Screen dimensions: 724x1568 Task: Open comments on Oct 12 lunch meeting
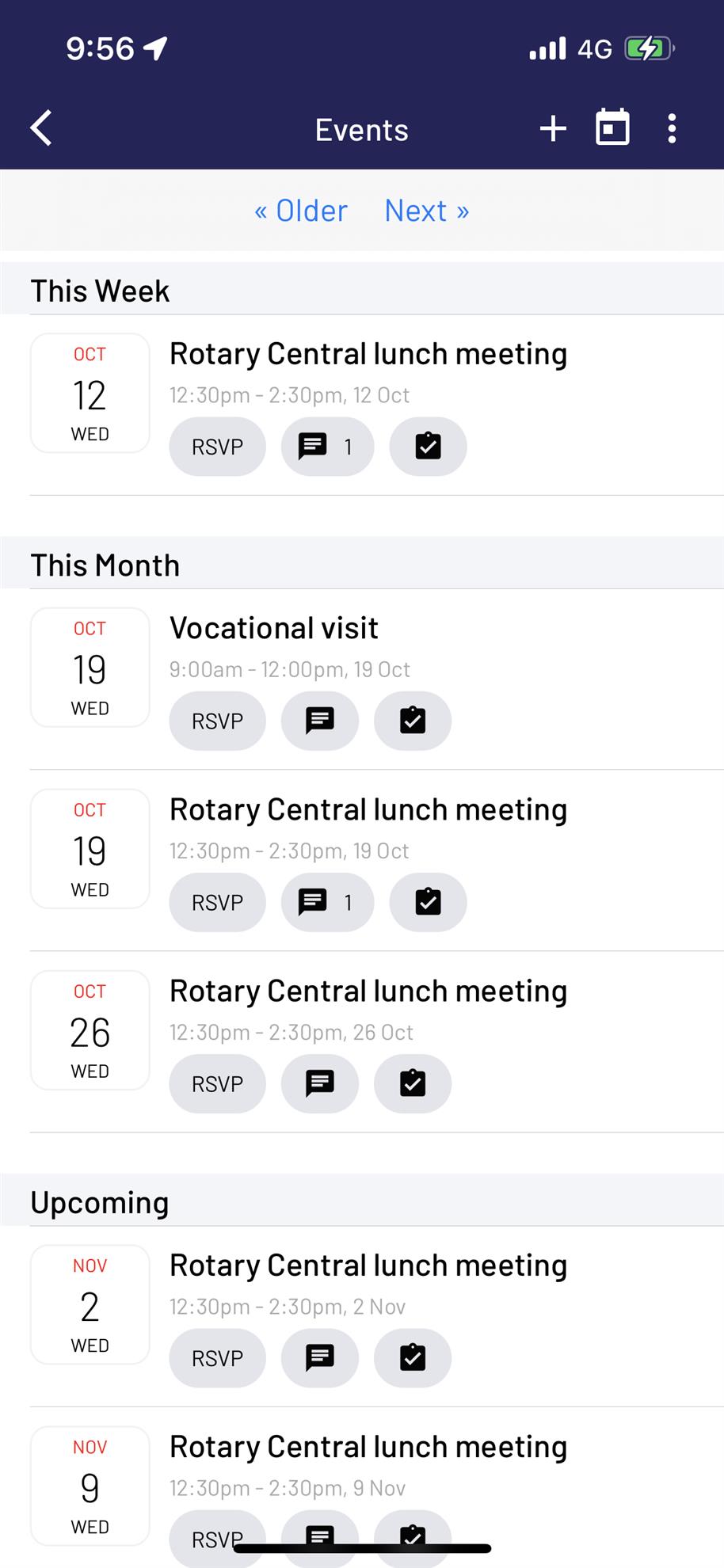(327, 447)
